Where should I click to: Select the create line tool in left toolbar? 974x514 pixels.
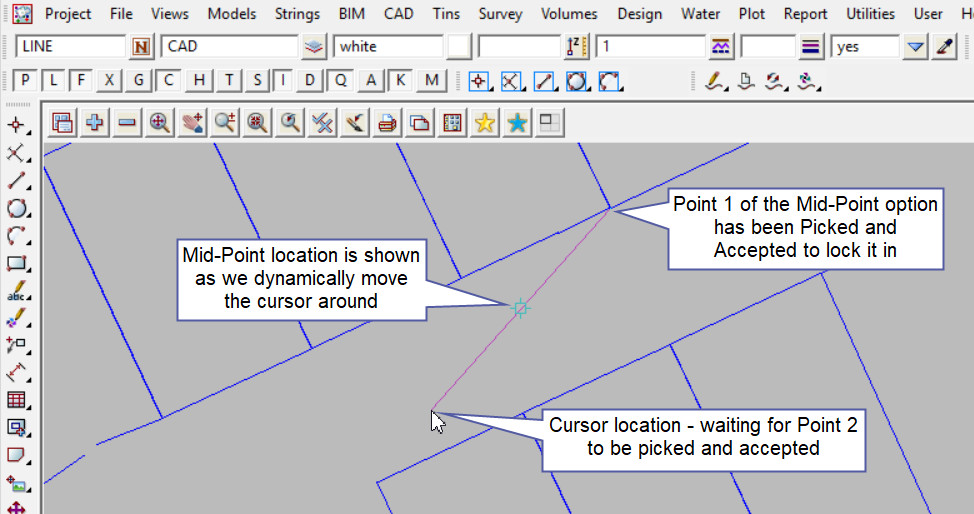[x=16, y=181]
